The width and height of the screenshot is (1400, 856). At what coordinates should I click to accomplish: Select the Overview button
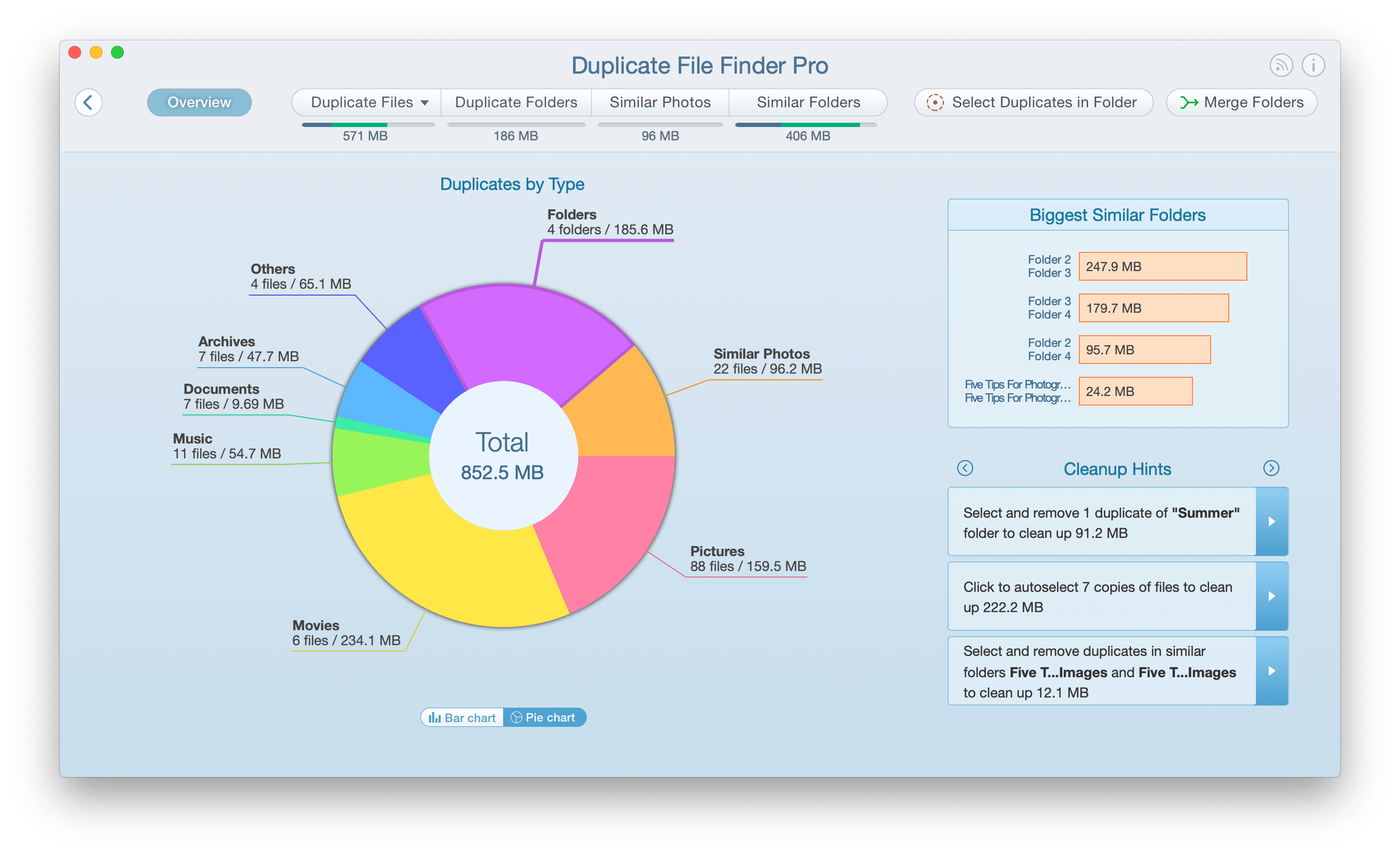(x=200, y=102)
